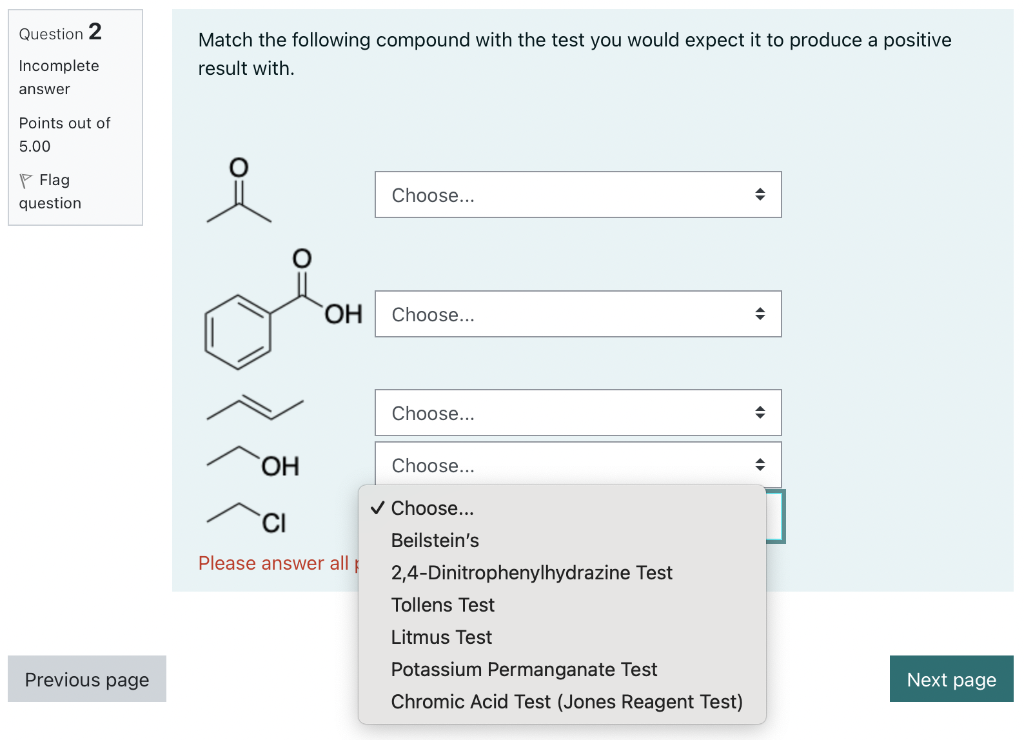Viewport: 1024px width, 740px height.
Task: Open the acetone compound answer dropdown
Action: pyautogui.click(x=577, y=195)
